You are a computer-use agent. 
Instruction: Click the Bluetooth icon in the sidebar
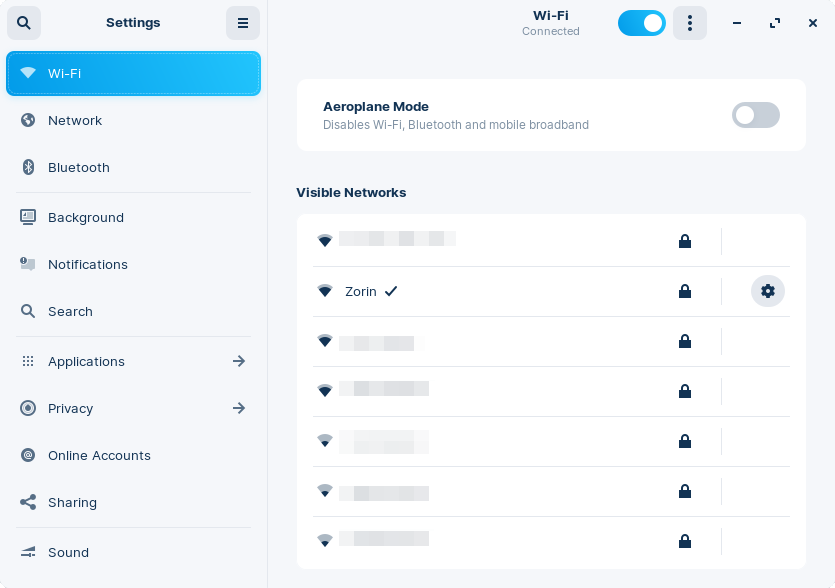pyautogui.click(x=28, y=167)
